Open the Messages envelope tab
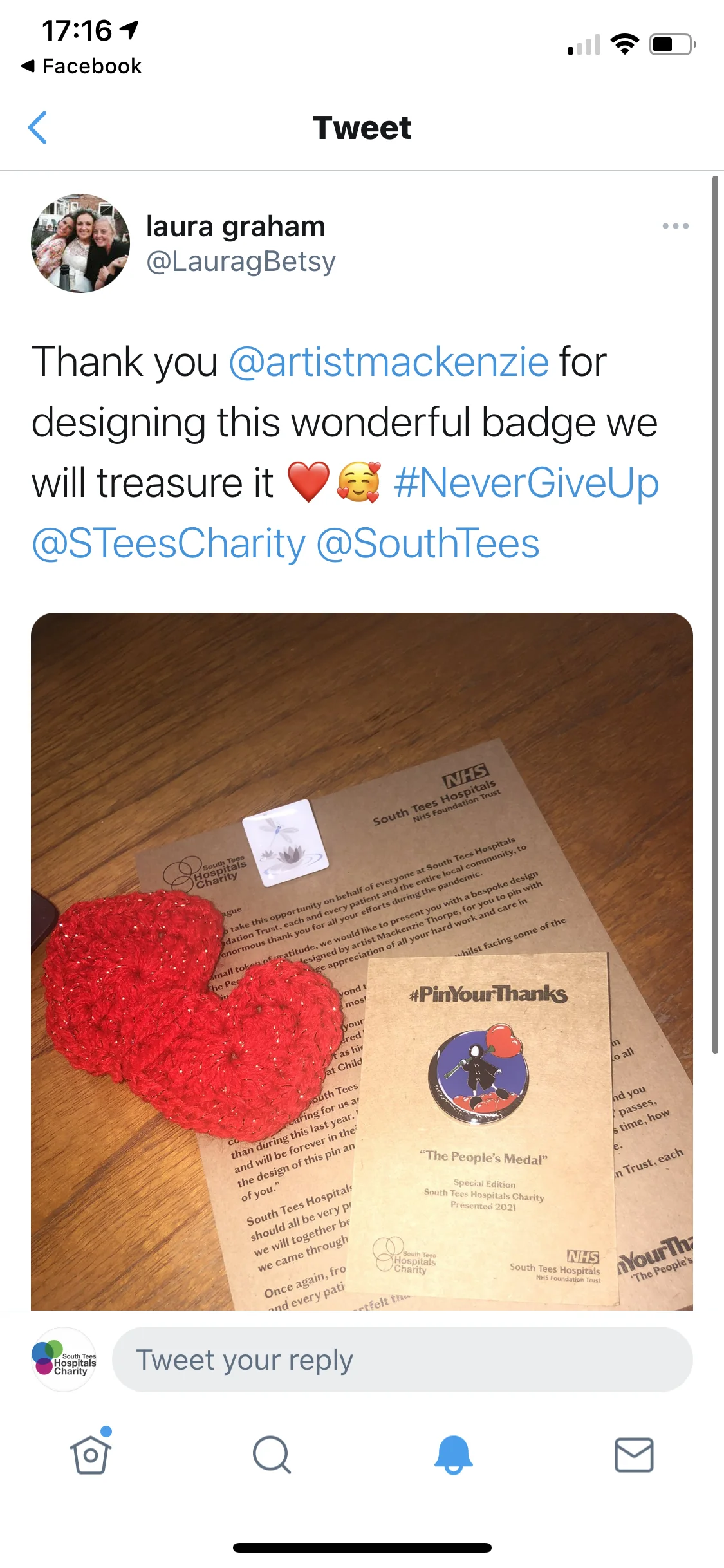This screenshot has width=724, height=1568. point(634,1455)
